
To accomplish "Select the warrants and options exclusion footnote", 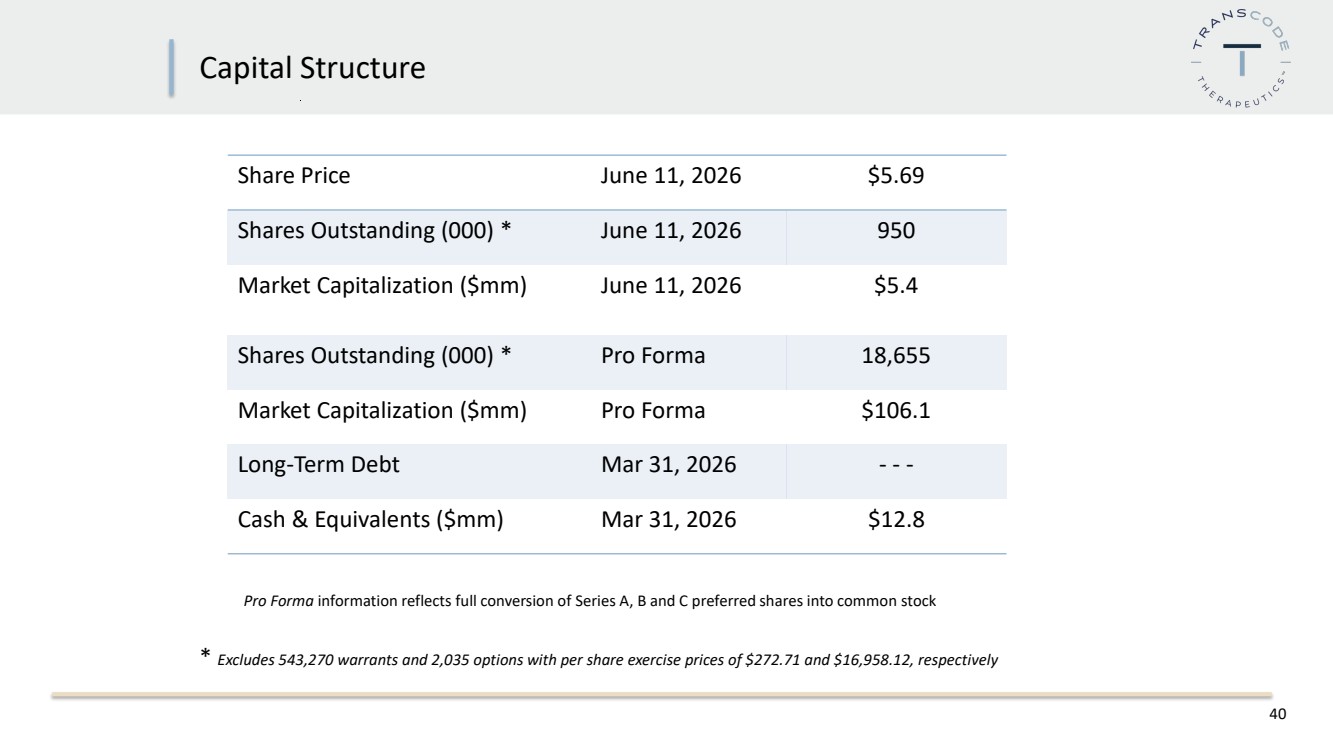I will click(x=607, y=660).
